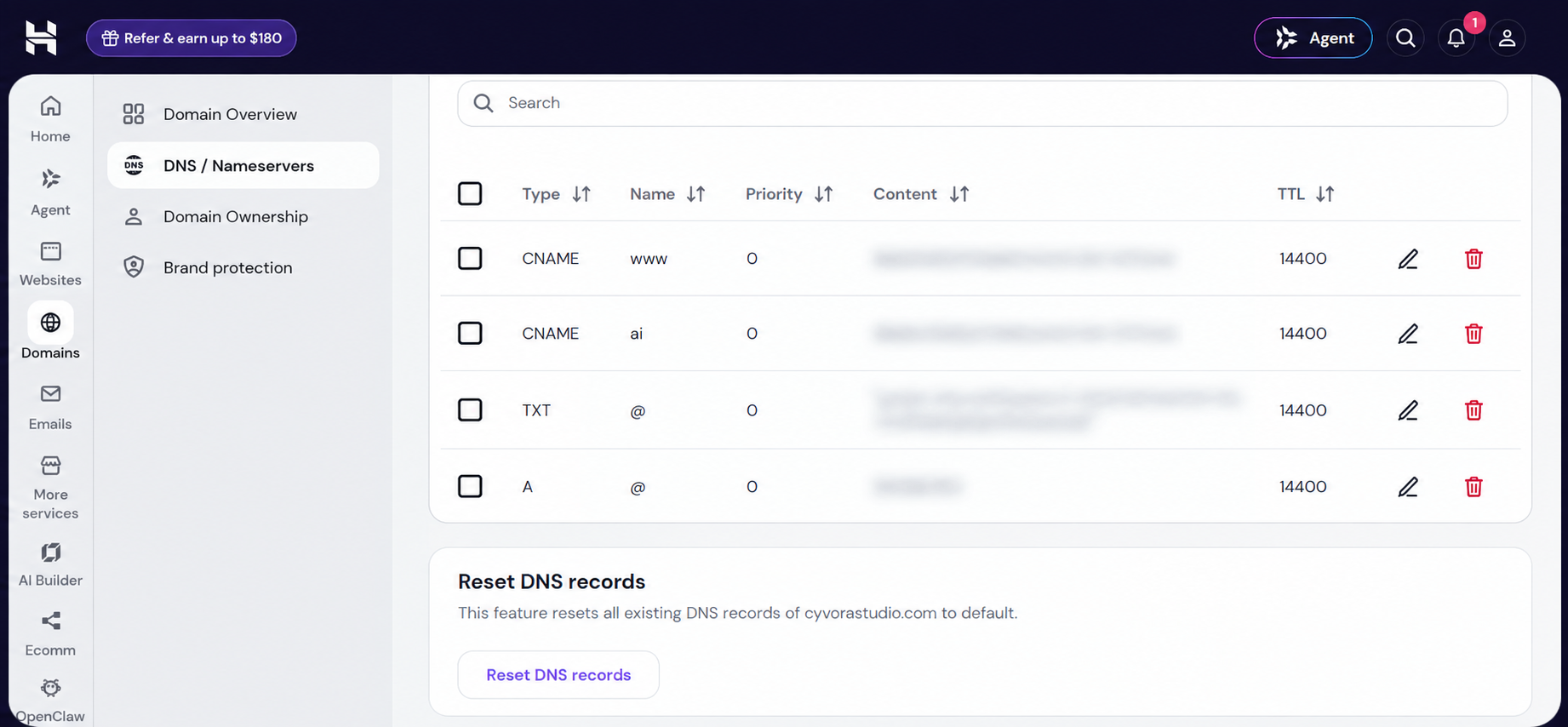Image resolution: width=1568 pixels, height=727 pixels.
Task: Open the Agent button in top bar
Action: (1313, 38)
